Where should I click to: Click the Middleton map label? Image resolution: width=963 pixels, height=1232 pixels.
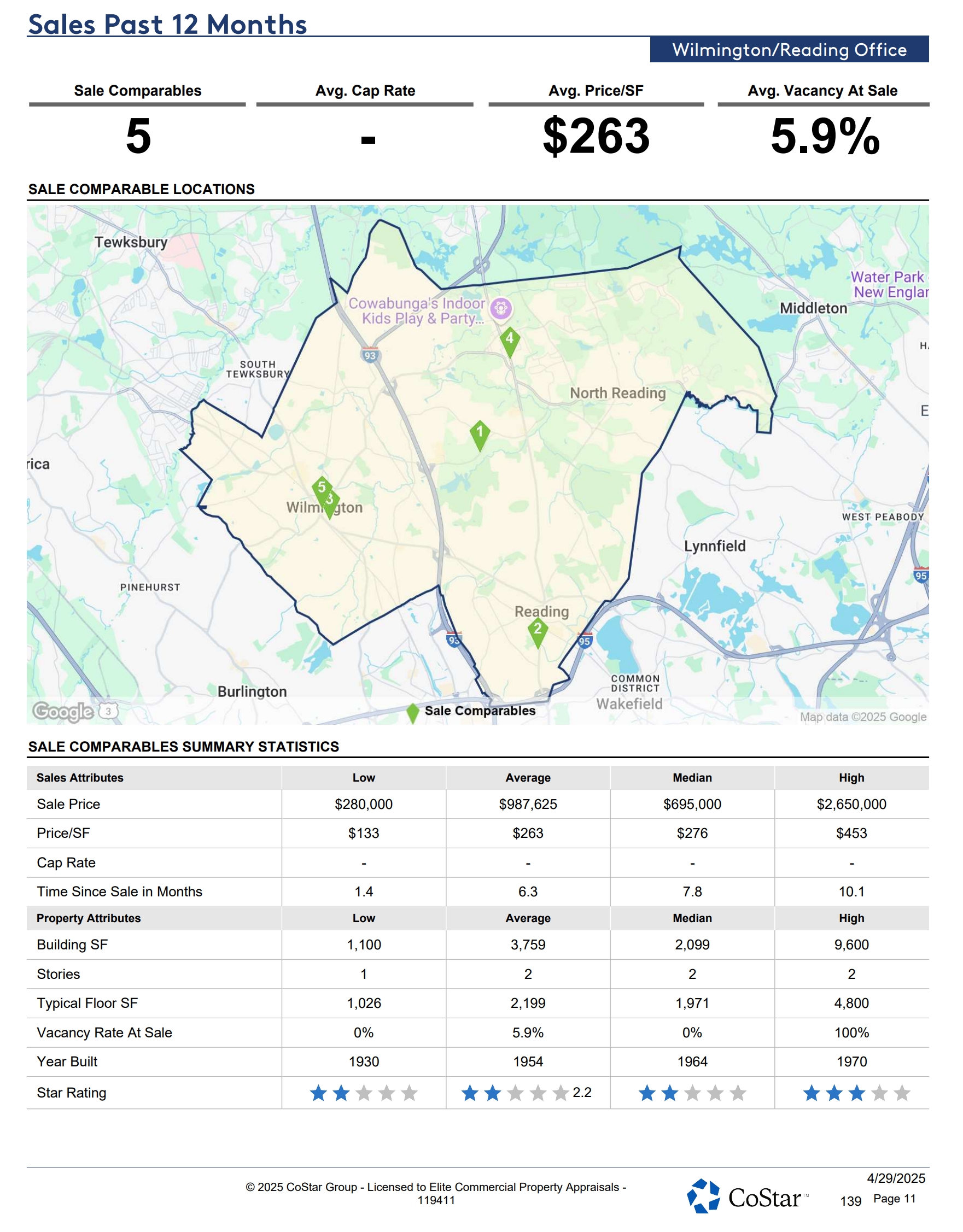(x=813, y=308)
